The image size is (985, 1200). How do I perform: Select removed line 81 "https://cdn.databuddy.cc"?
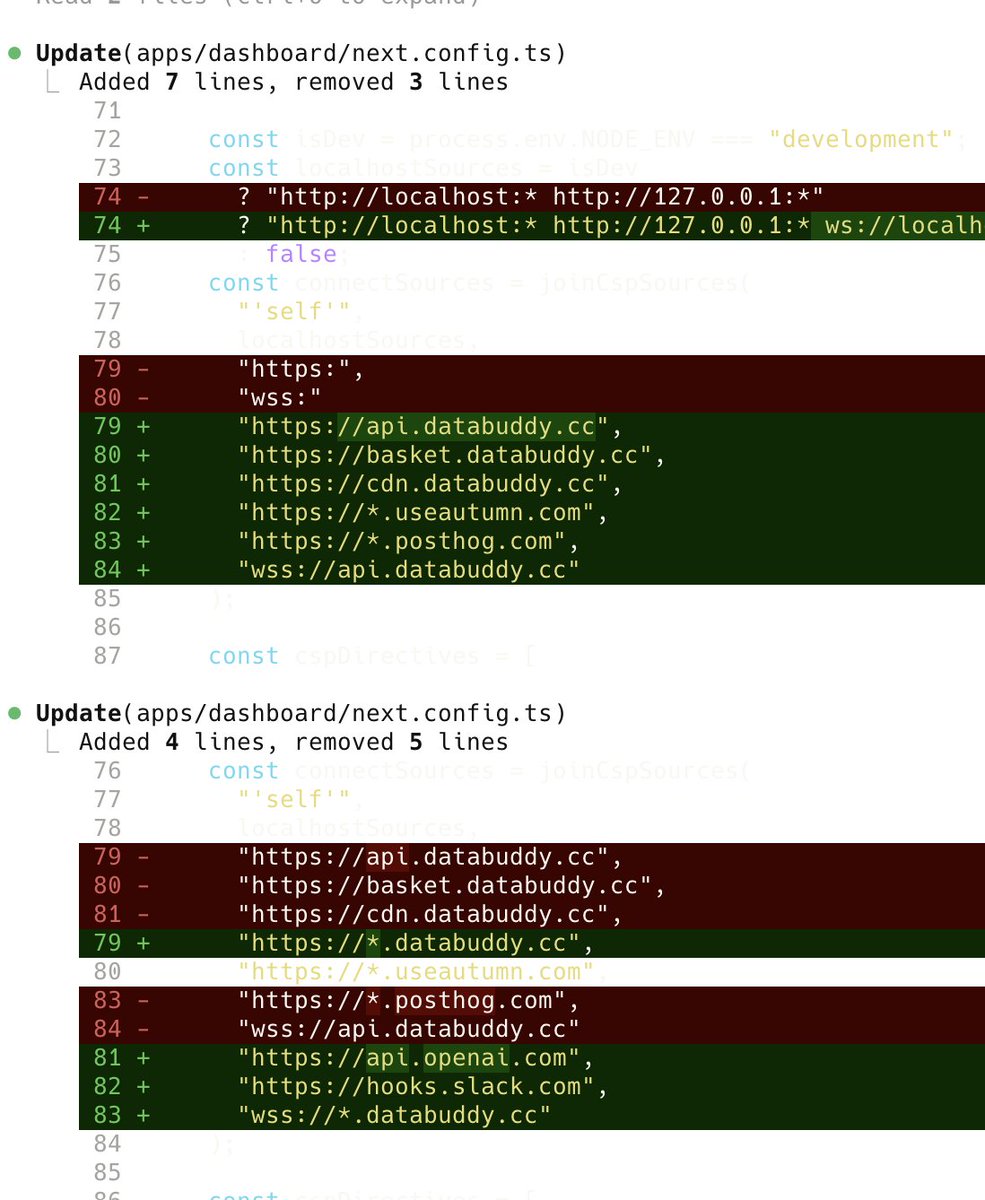[532, 915]
